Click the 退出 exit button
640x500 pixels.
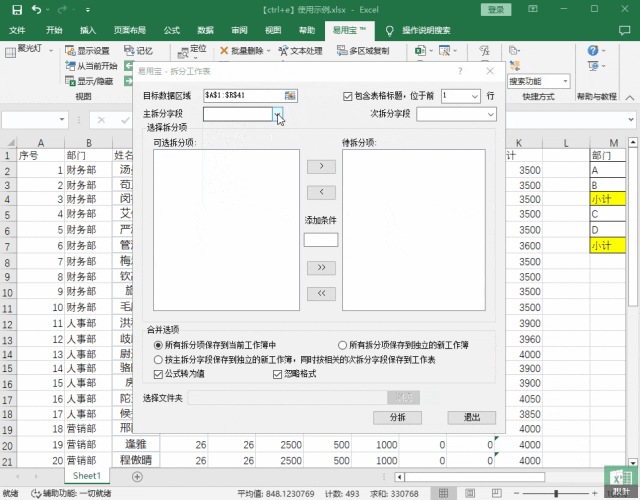tap(471, 418)
